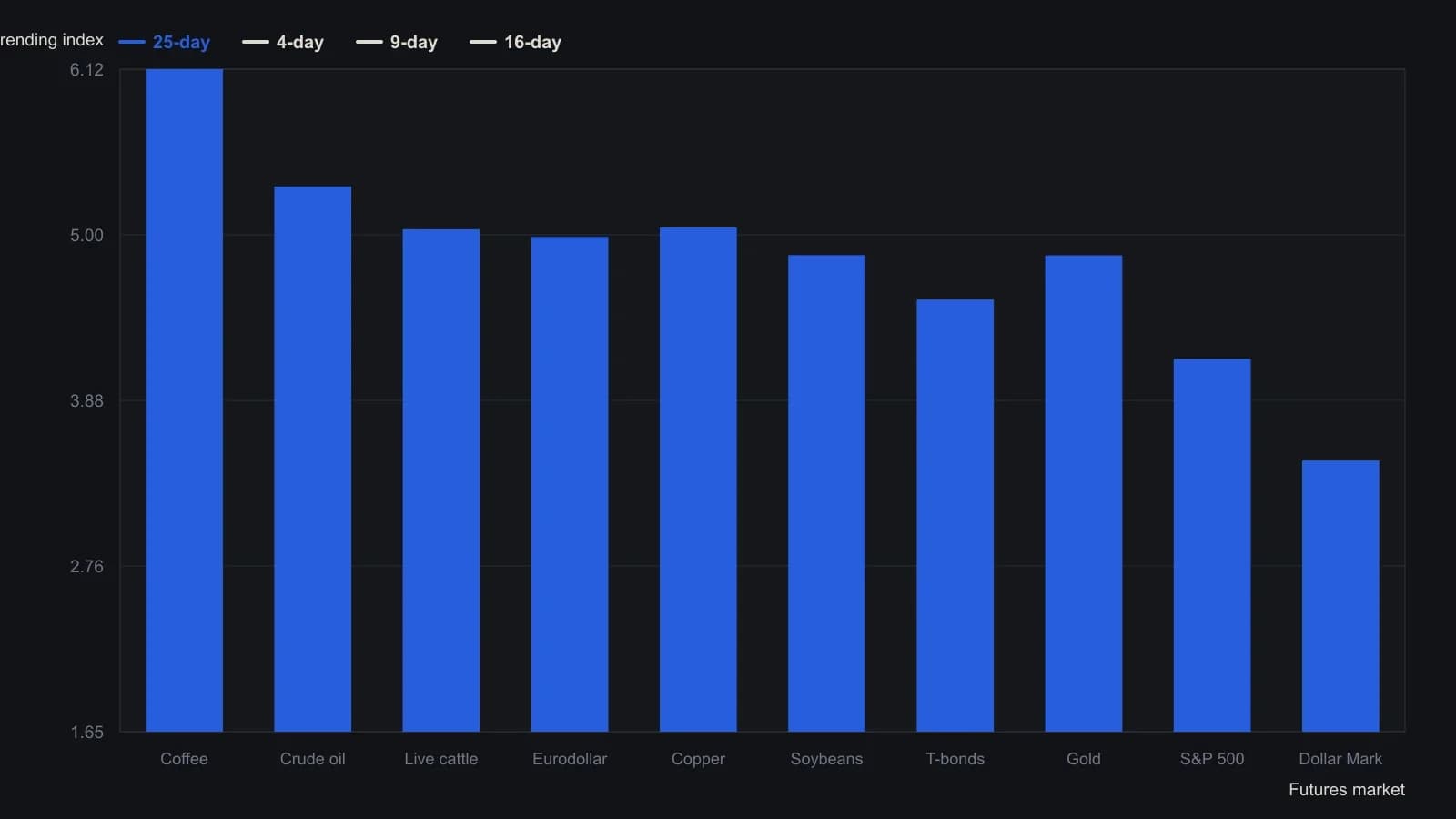Screen dimensions: 1456x819
Task: Click the Futures market axis title
Action: pyautogui.click(x=1347, y=790)
